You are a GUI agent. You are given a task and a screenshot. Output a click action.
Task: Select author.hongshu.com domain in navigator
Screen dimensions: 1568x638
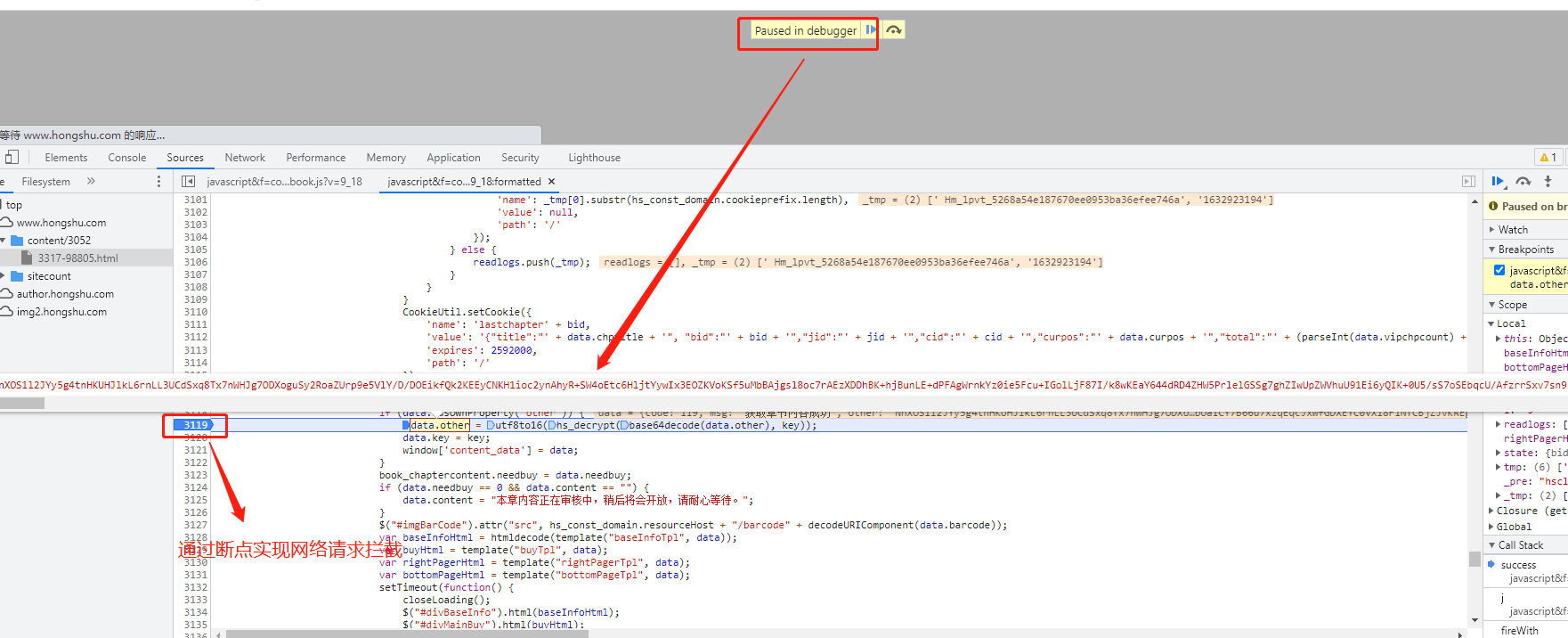65,294
